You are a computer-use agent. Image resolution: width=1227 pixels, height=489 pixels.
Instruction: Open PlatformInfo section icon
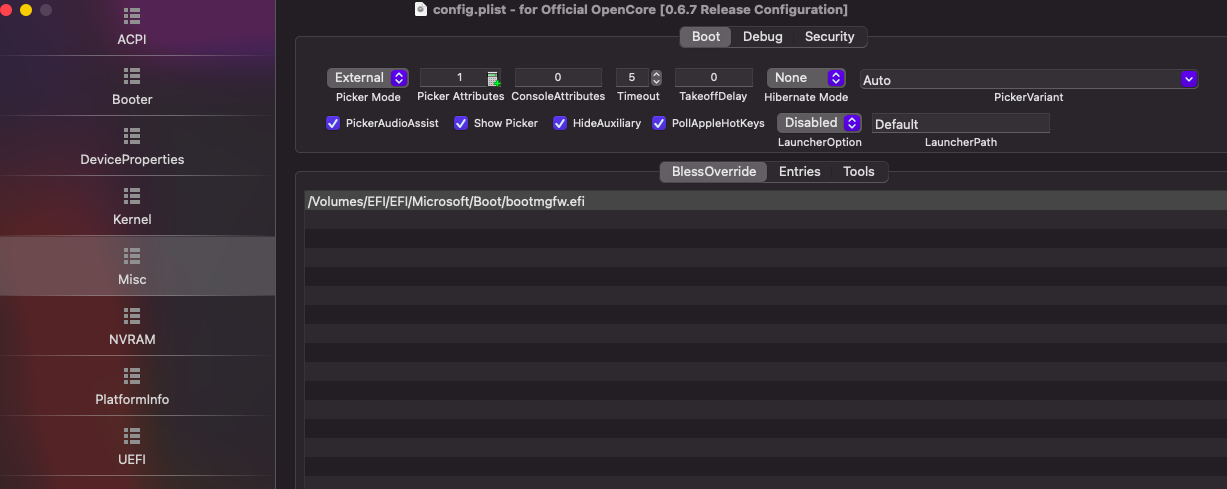pos(132,376)
